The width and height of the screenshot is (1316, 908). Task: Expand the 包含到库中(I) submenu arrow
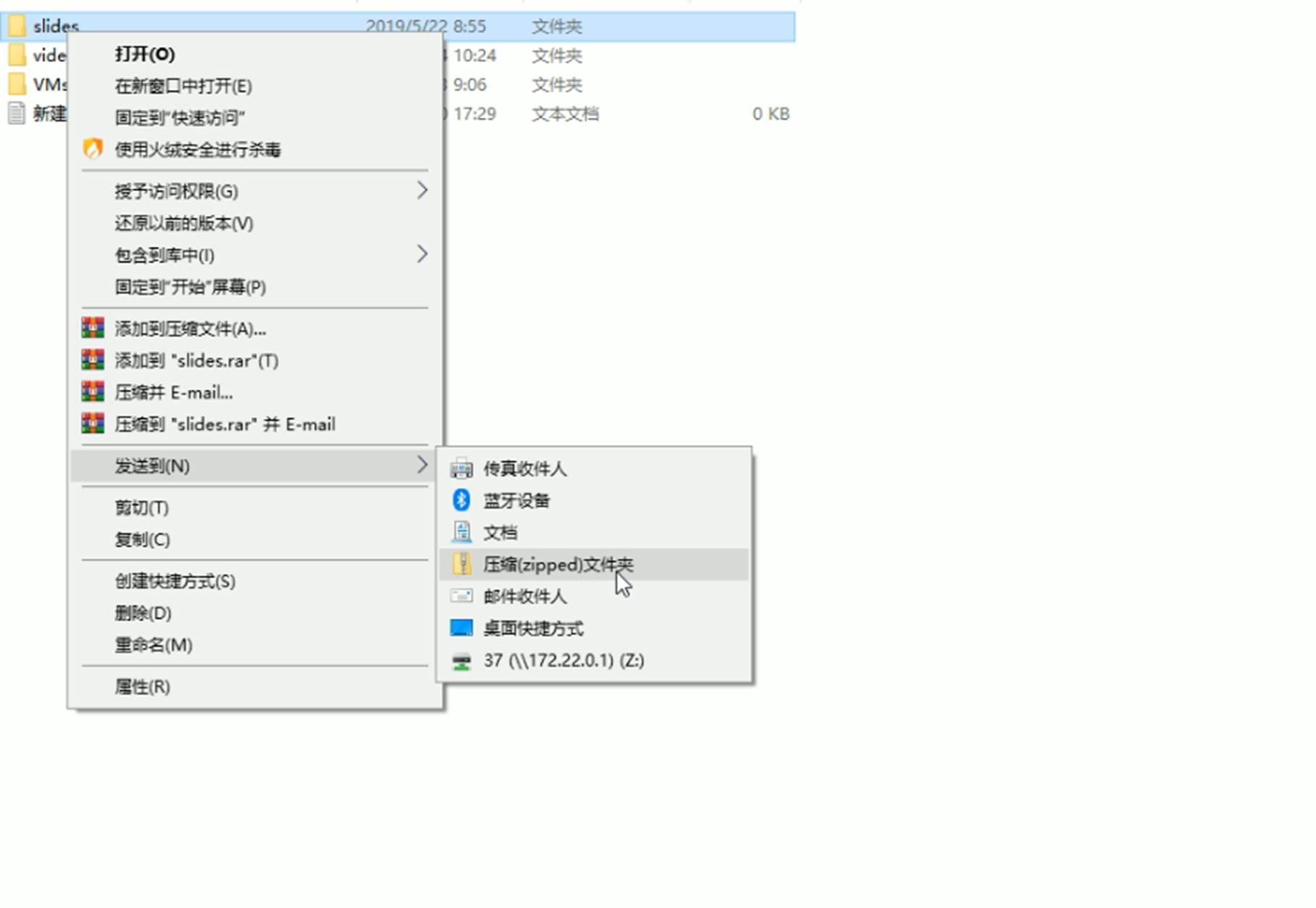(422, 255)
